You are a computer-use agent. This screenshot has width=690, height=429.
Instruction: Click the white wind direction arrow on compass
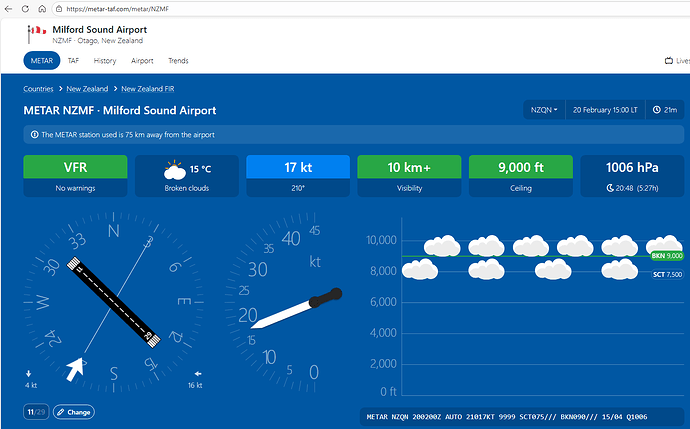pyautogui.click(x=73, y=369)
